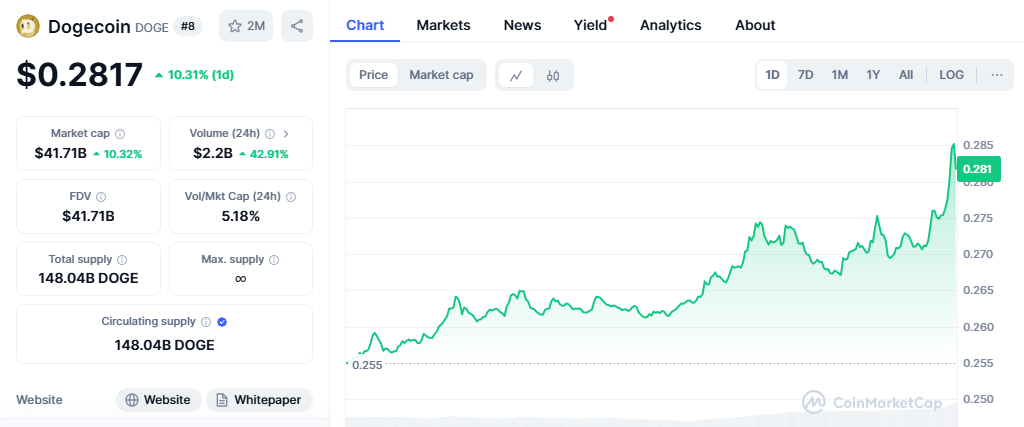The height and width of the screenshot is (427, 1024).
Task: Click the Dogecoin coin logo
Action: pos(28,26)
